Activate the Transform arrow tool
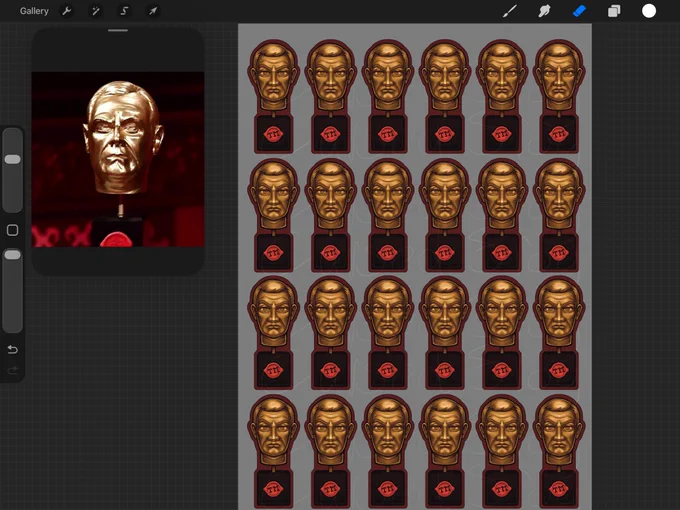Image resolution: width=680 pixels, height=510 pixels. [x=153, y=11]
